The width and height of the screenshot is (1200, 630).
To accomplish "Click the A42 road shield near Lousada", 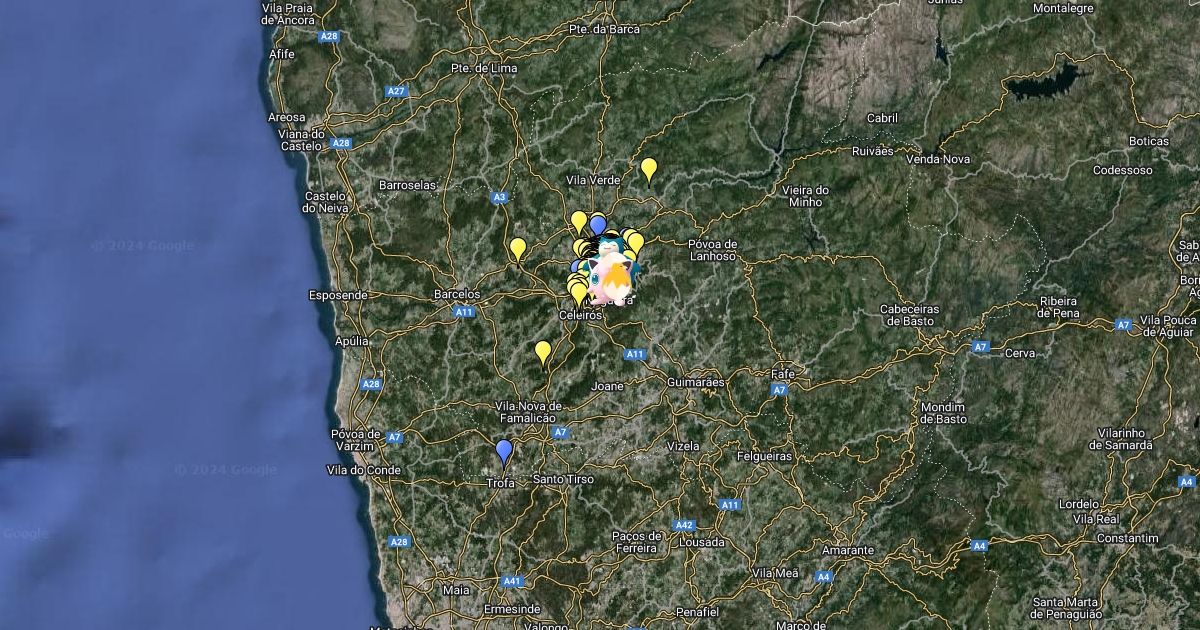I will (x=684, y=525).
